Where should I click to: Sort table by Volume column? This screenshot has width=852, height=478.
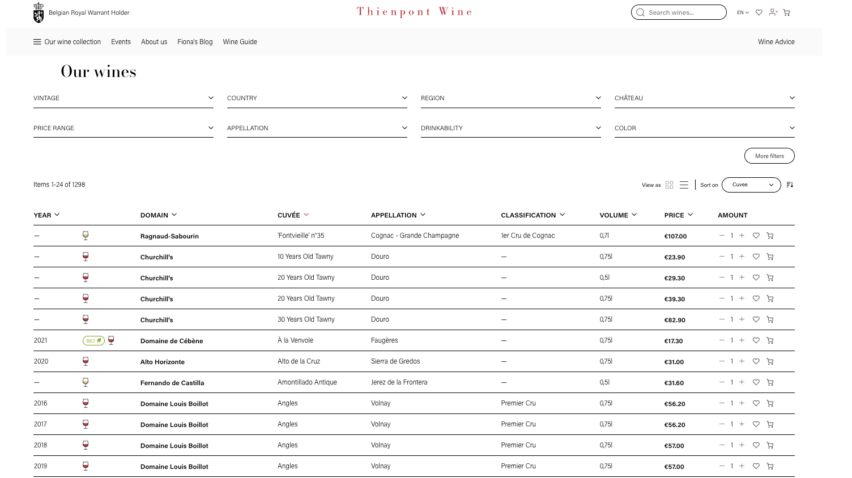coord(618,215)
